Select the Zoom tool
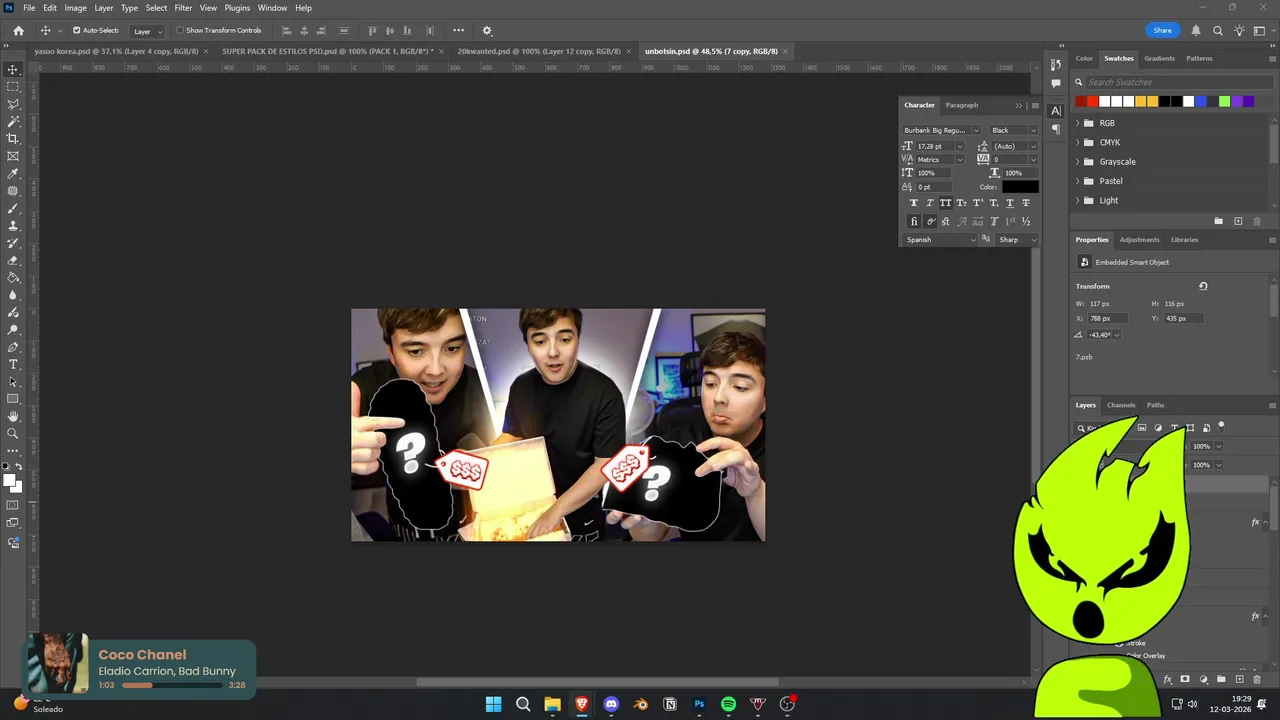 [13, 434]
